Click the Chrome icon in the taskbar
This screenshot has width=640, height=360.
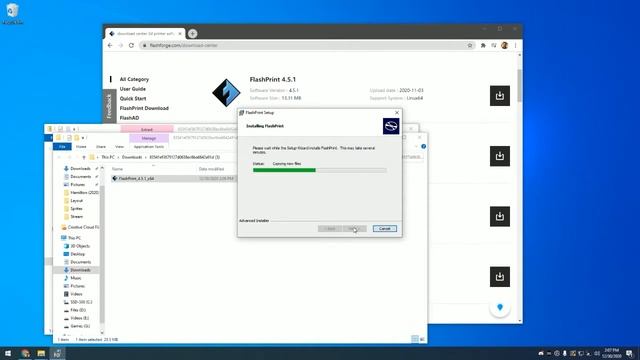coord(25,353)
